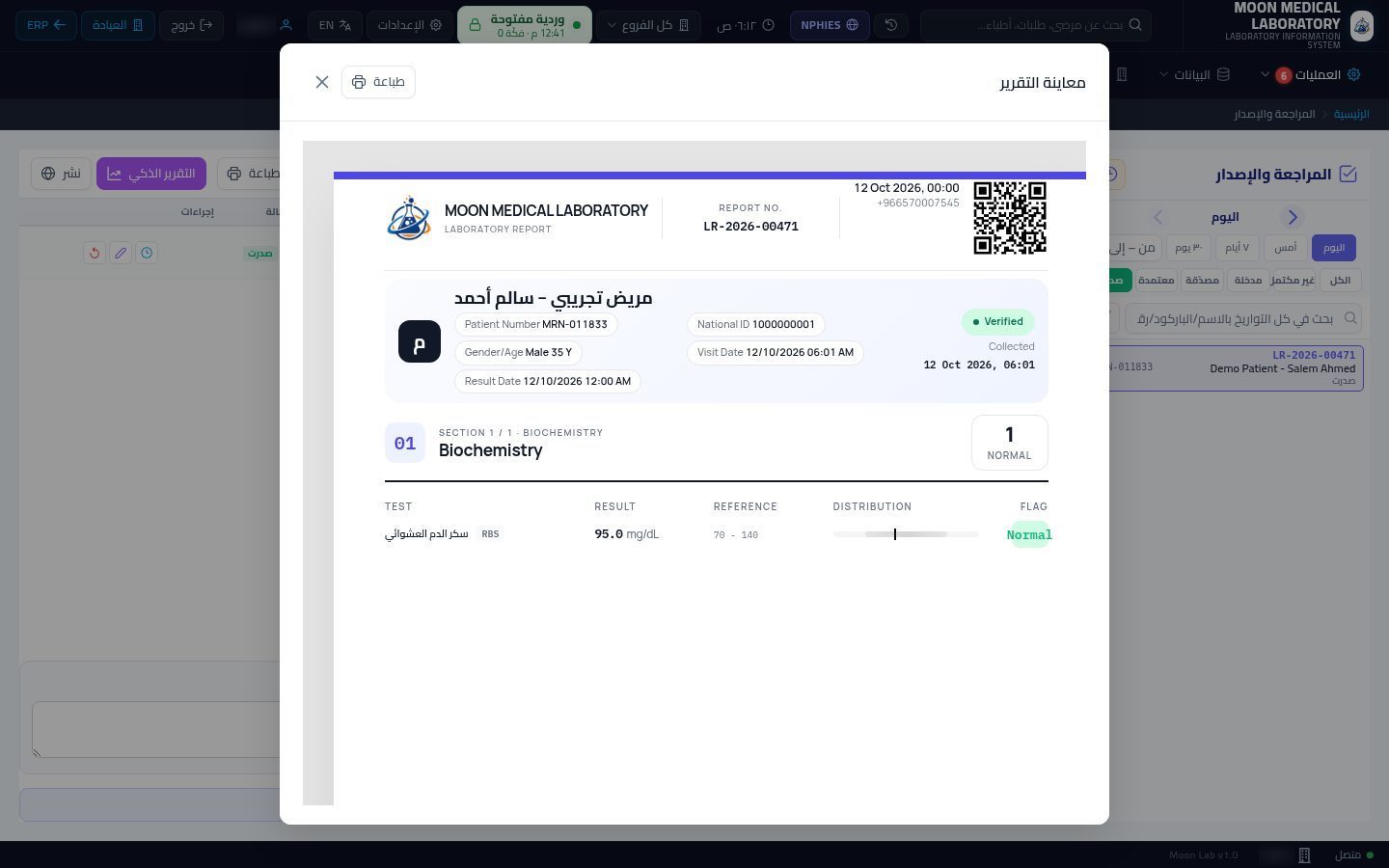Click the Verified status badge
1389x868 pixels.
(998, 322)
